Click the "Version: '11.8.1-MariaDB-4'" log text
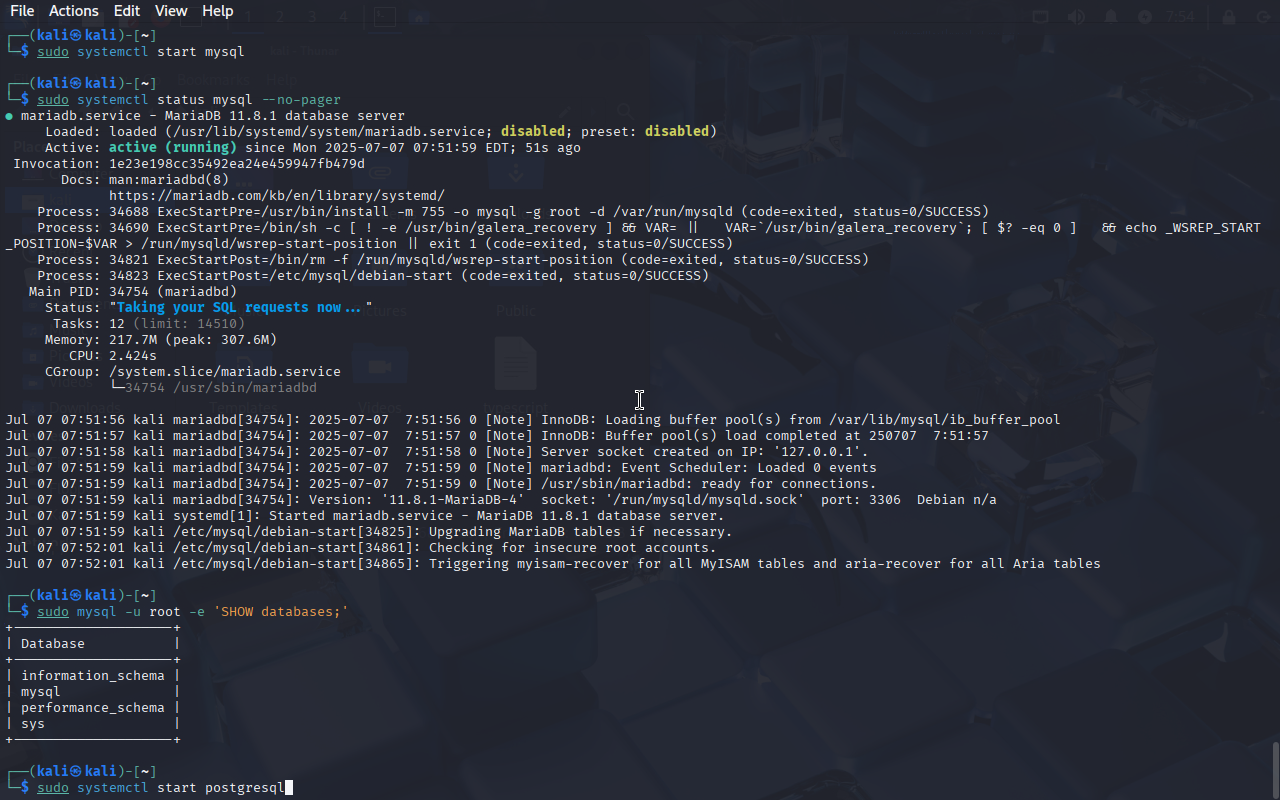 [x=416, y=500]
